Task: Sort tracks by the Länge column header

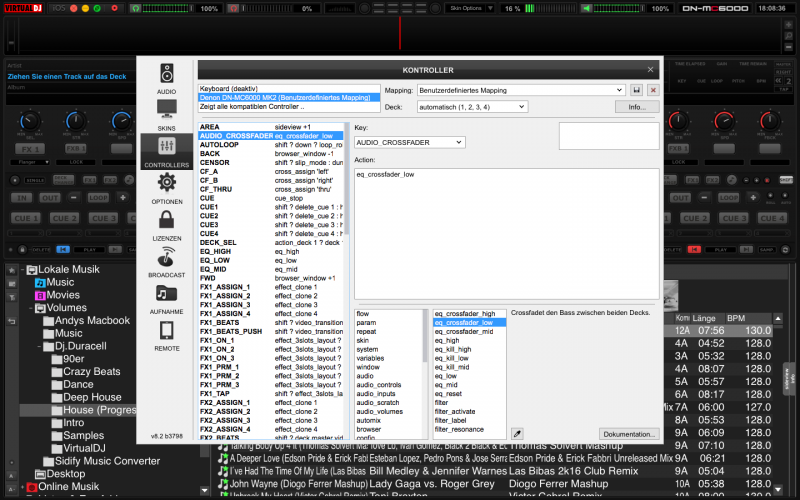Action: (x=704, y=318)
